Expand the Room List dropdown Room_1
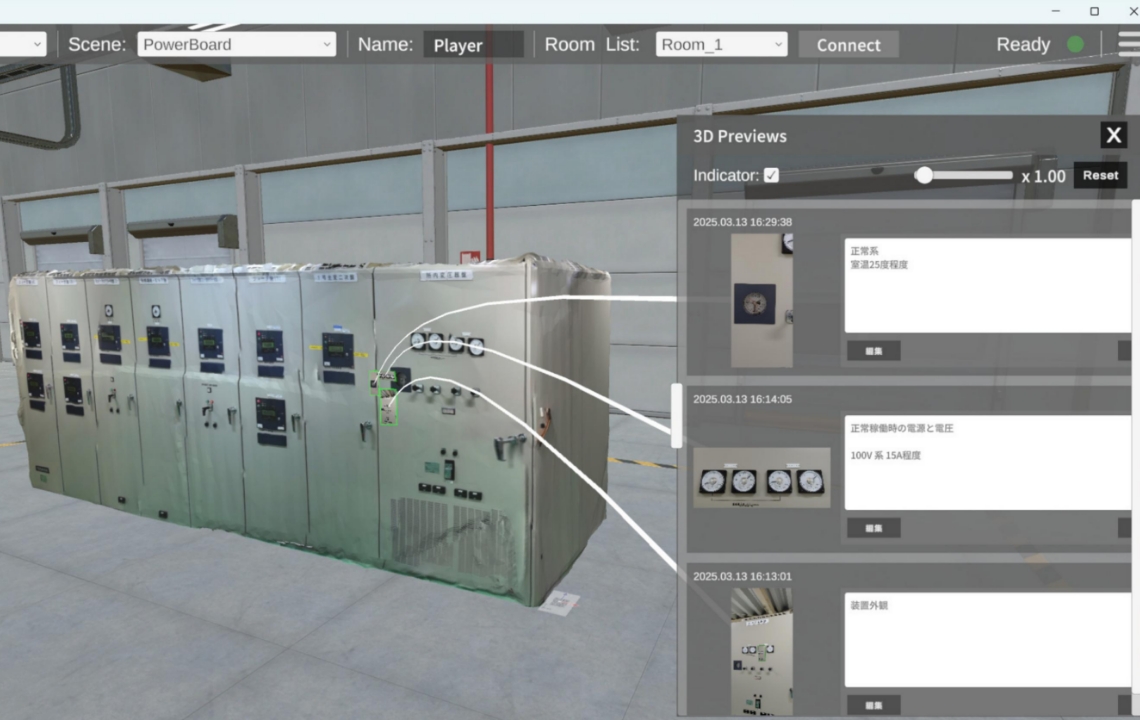Screen dimensions: 1140x720 point(721,45)
